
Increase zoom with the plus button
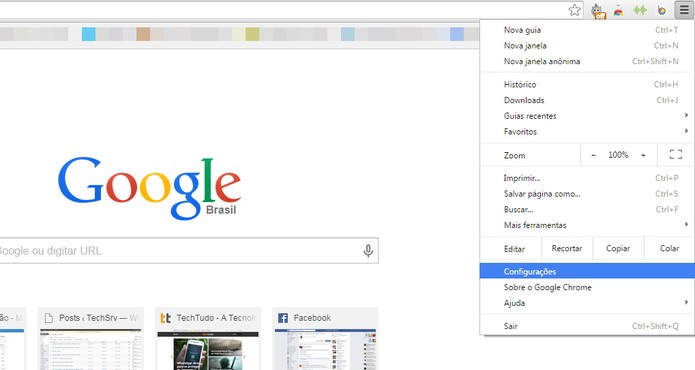(643, 155)
